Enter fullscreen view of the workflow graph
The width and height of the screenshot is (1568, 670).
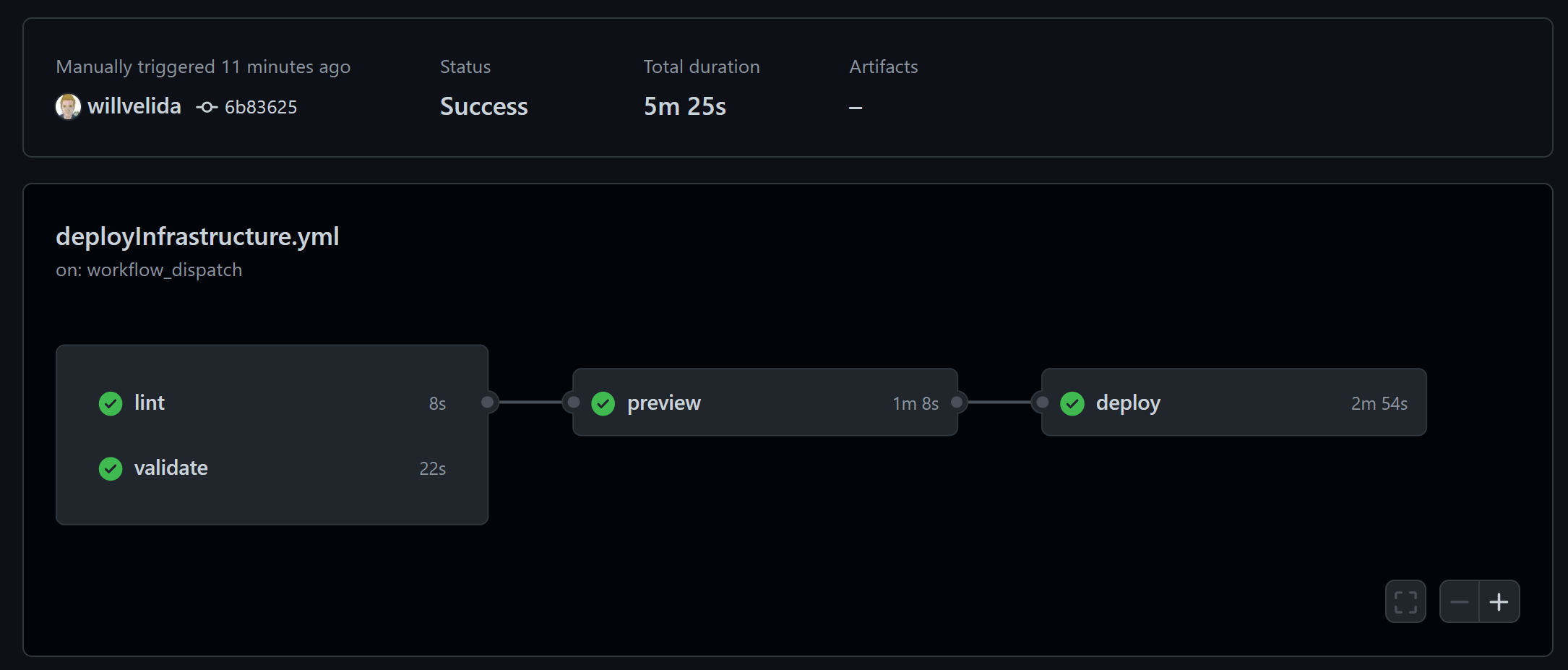1405,601
